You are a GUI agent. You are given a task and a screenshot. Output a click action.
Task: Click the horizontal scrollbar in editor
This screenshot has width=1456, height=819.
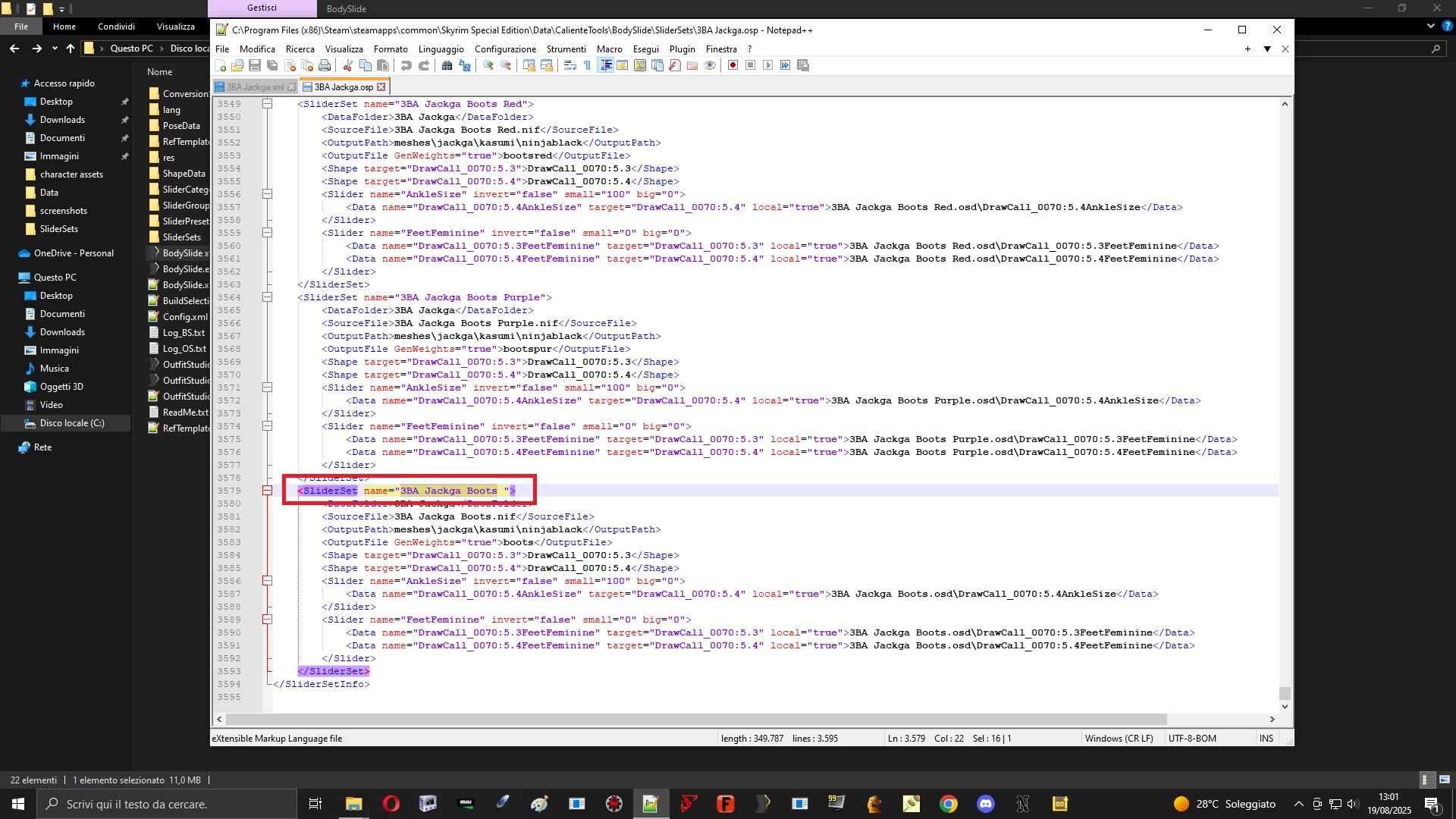pyautogui.click(x=696, y=719)
